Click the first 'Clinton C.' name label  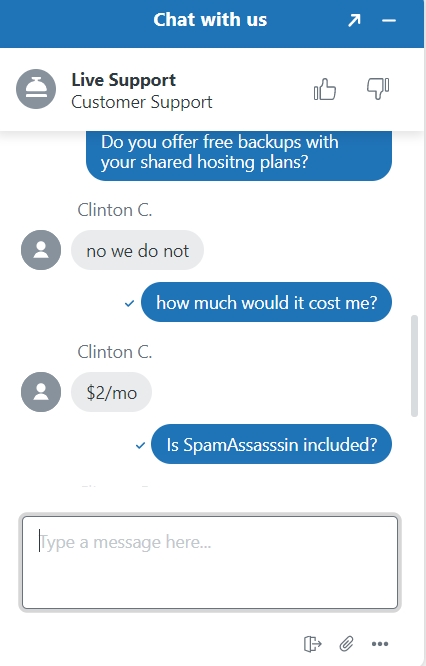click(x=115, y=210)
